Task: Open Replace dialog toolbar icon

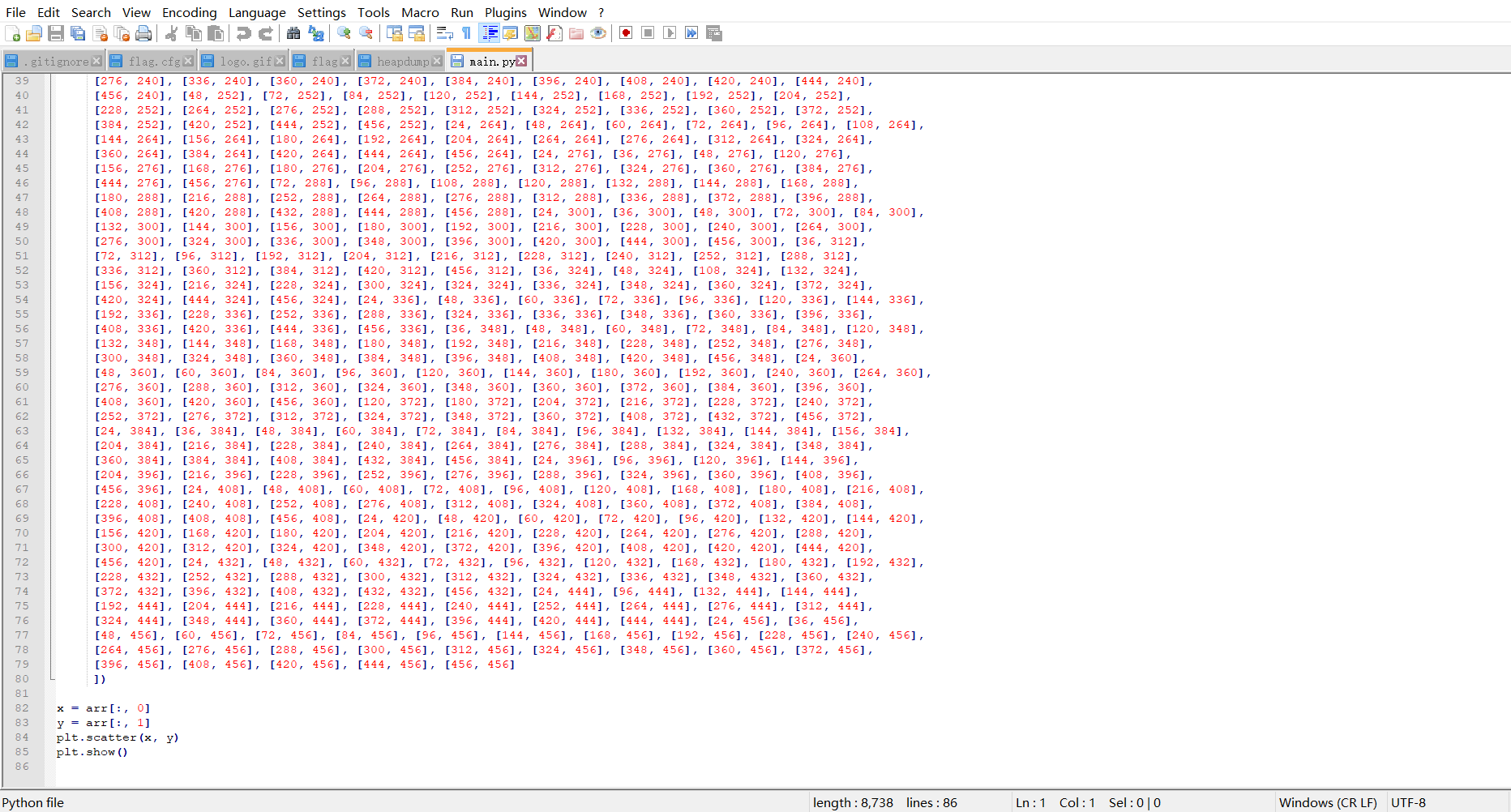Action: (315, 33)
